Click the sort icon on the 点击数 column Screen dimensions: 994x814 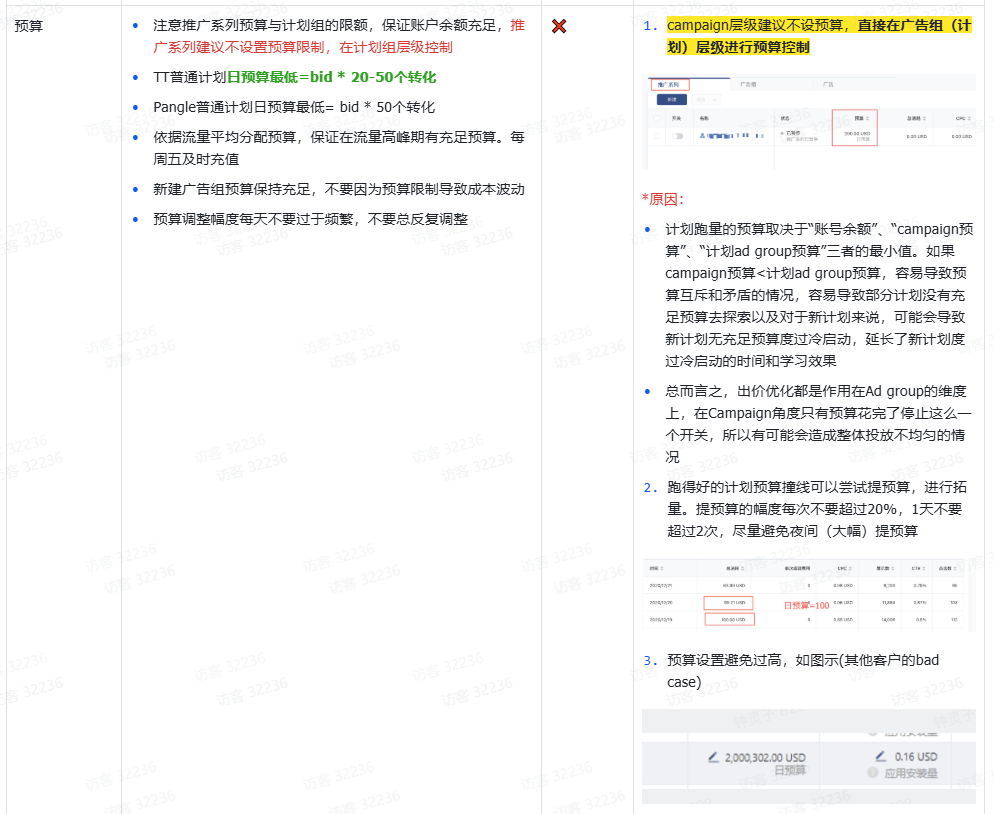click(x=954, y=568)
